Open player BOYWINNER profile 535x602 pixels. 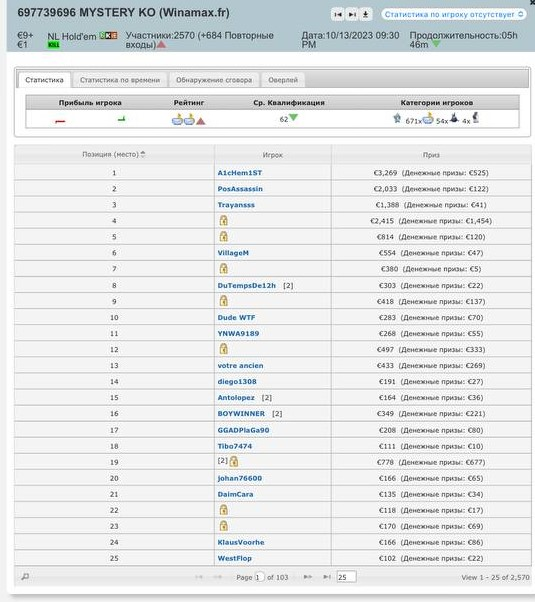pos(241,413)
